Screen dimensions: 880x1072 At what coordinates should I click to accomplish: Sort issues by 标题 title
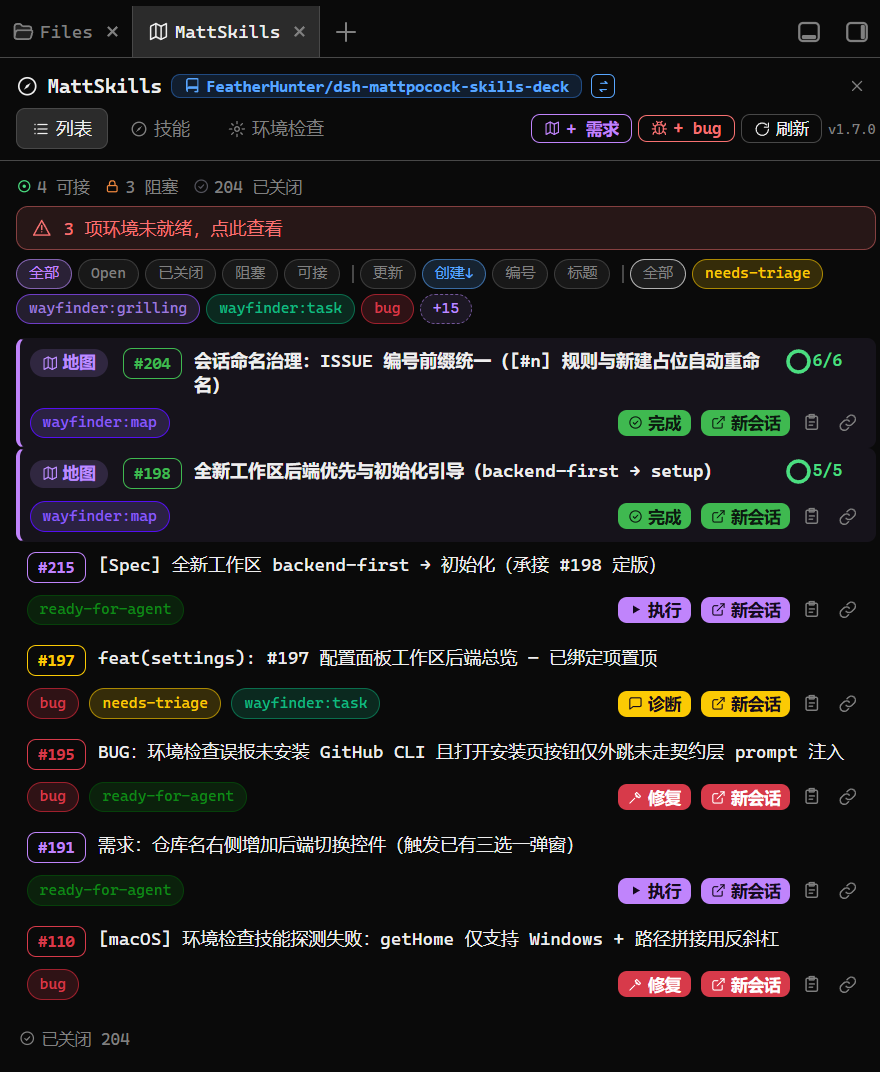[x=583, y=273]
